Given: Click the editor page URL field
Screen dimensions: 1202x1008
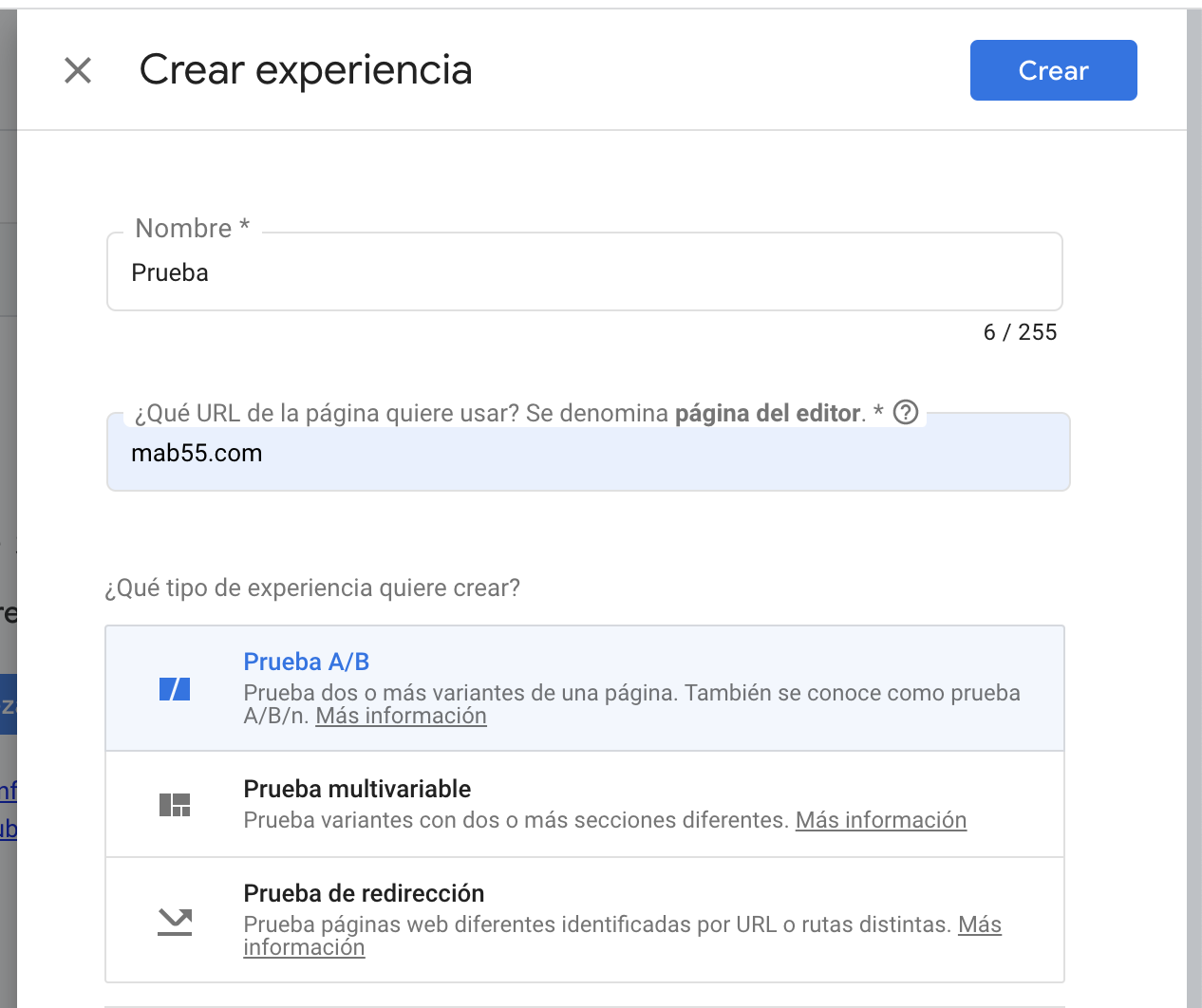Looking at the screenshot, I should 589,454.
